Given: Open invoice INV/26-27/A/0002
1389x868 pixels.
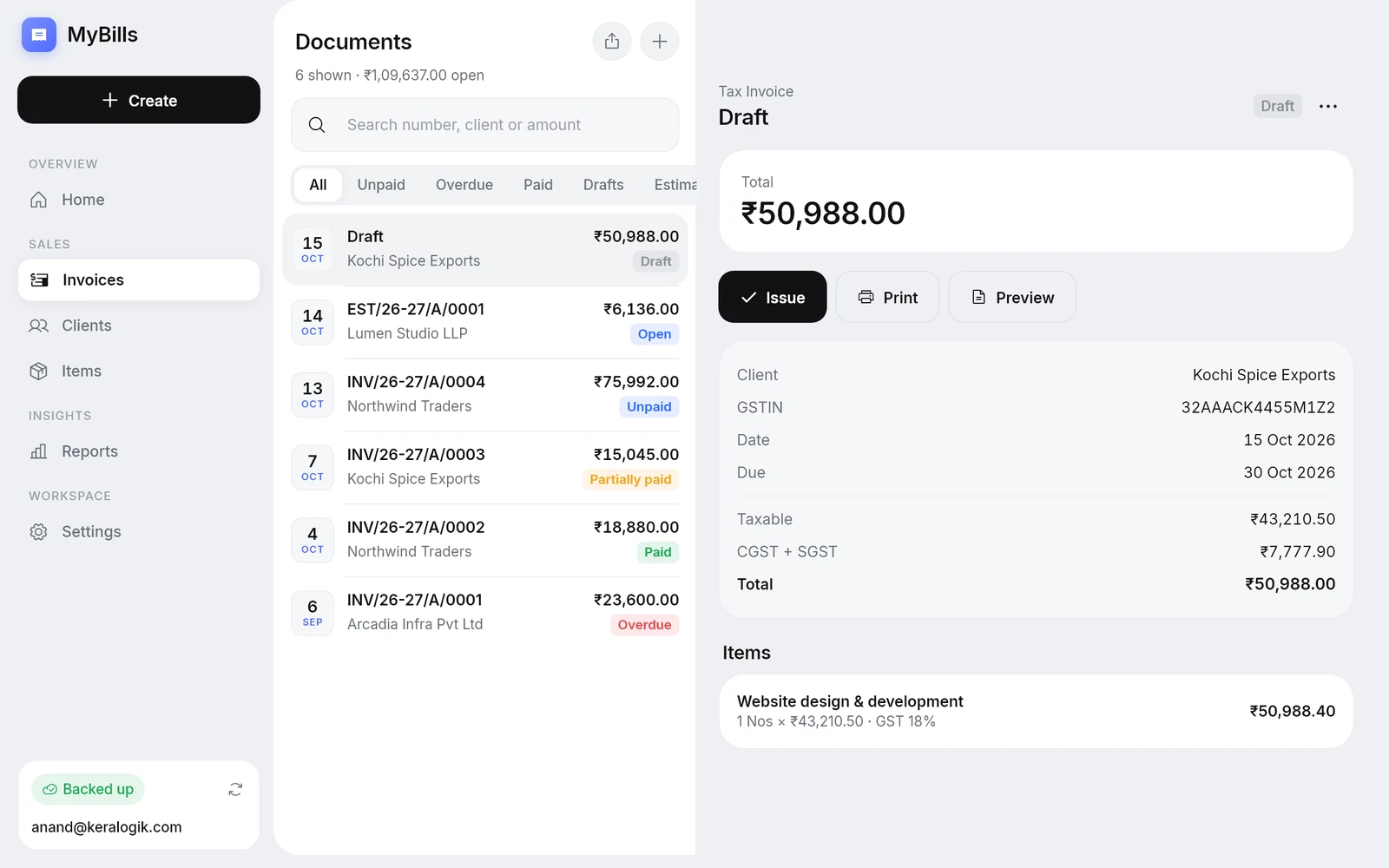Looking at the screenshot, I should pos(485,540).
